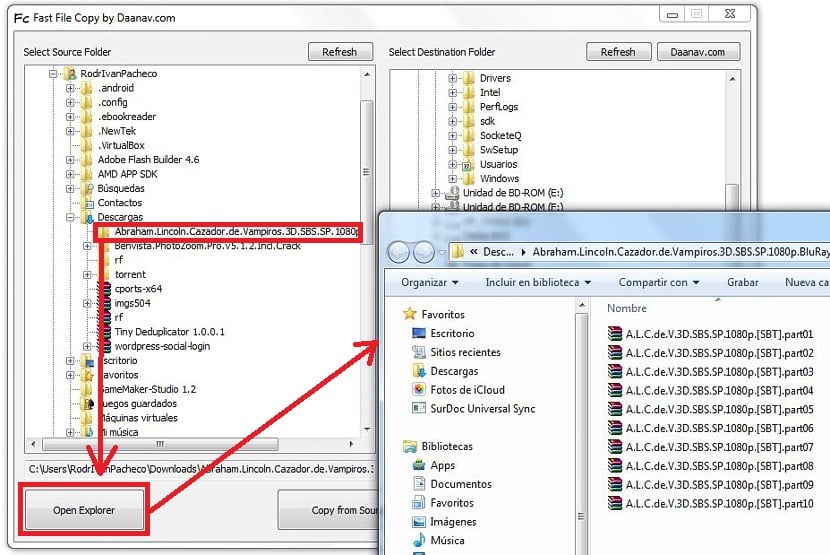Select the Contactos folder in source tree
The image size is (830, 555).
(120, 202)
